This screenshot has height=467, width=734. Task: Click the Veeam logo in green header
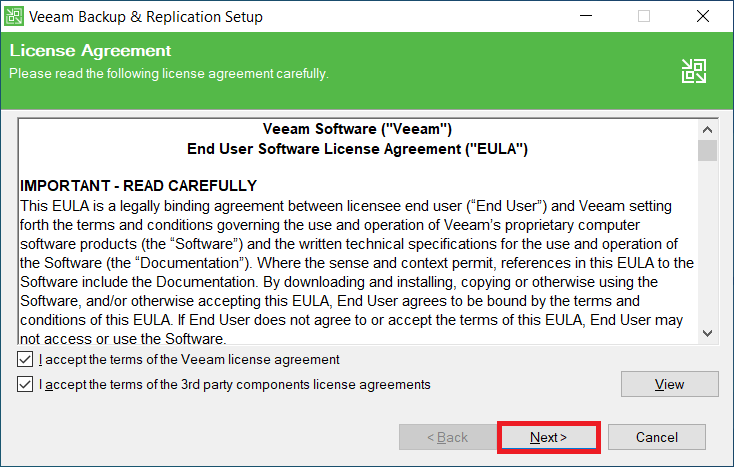click(x=694, y=70)
